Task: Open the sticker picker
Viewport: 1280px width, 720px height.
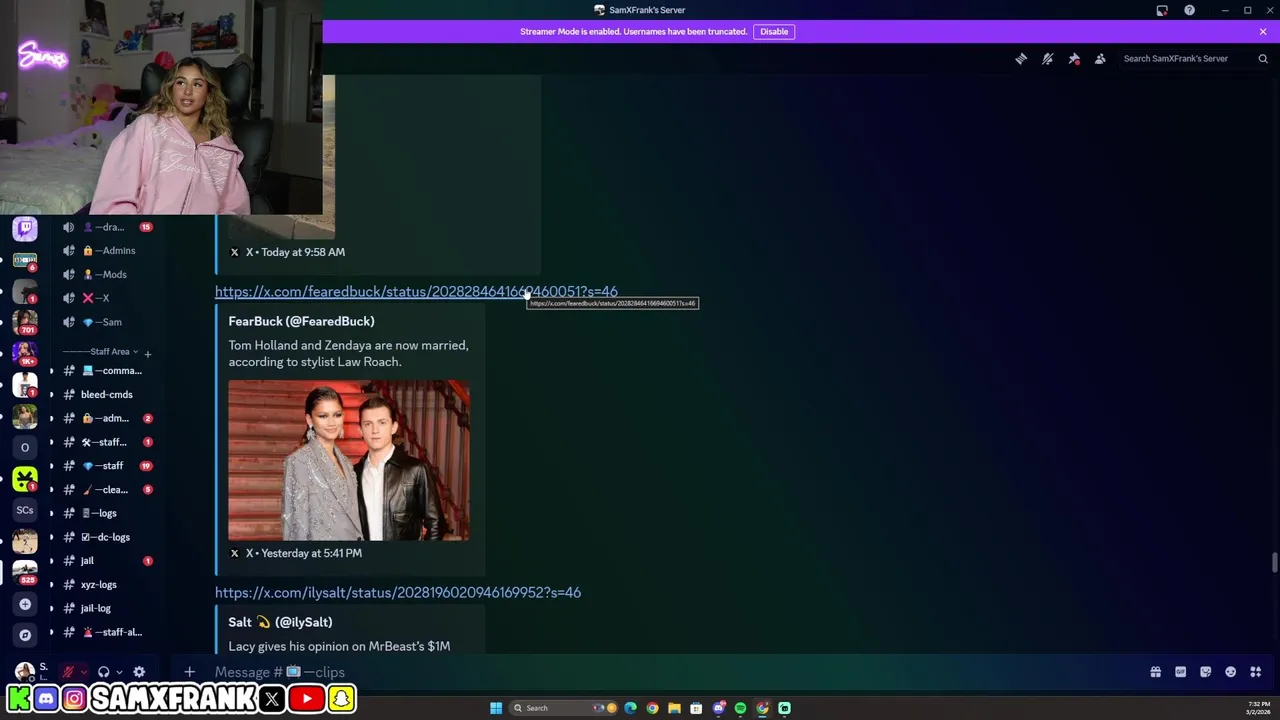Action: tap(1205, 672)
